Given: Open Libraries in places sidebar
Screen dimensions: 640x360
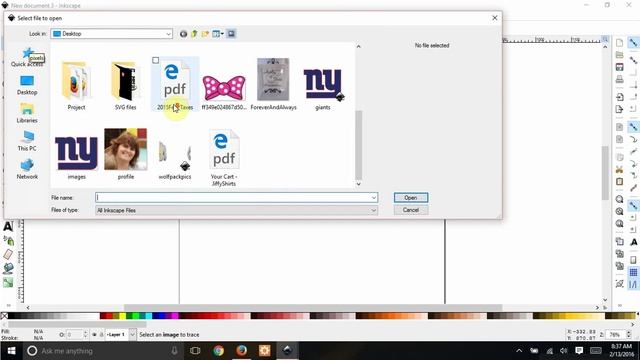Looking at the screenshot, I should click(x=27, y=113).
